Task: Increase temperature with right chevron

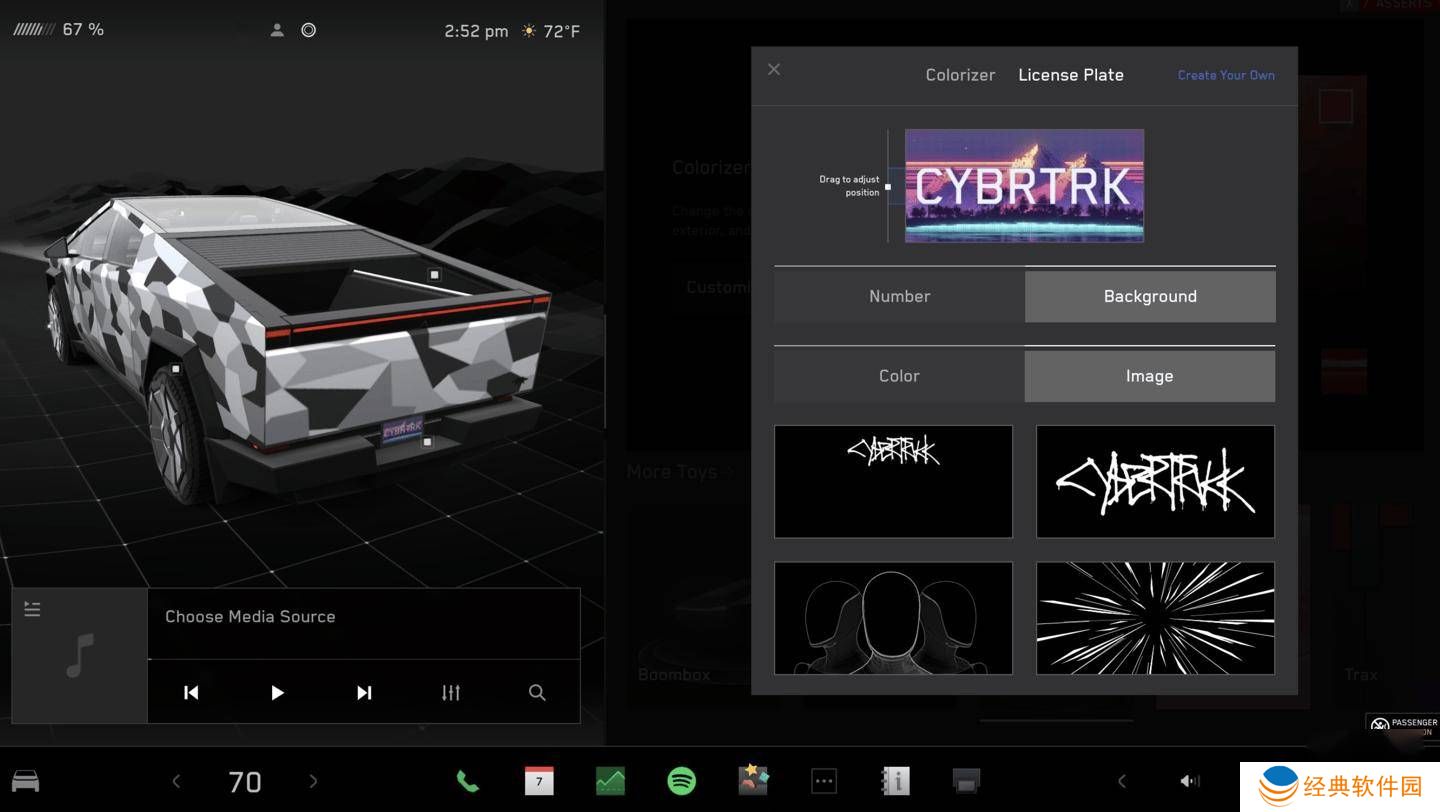Action: point(313,781)
